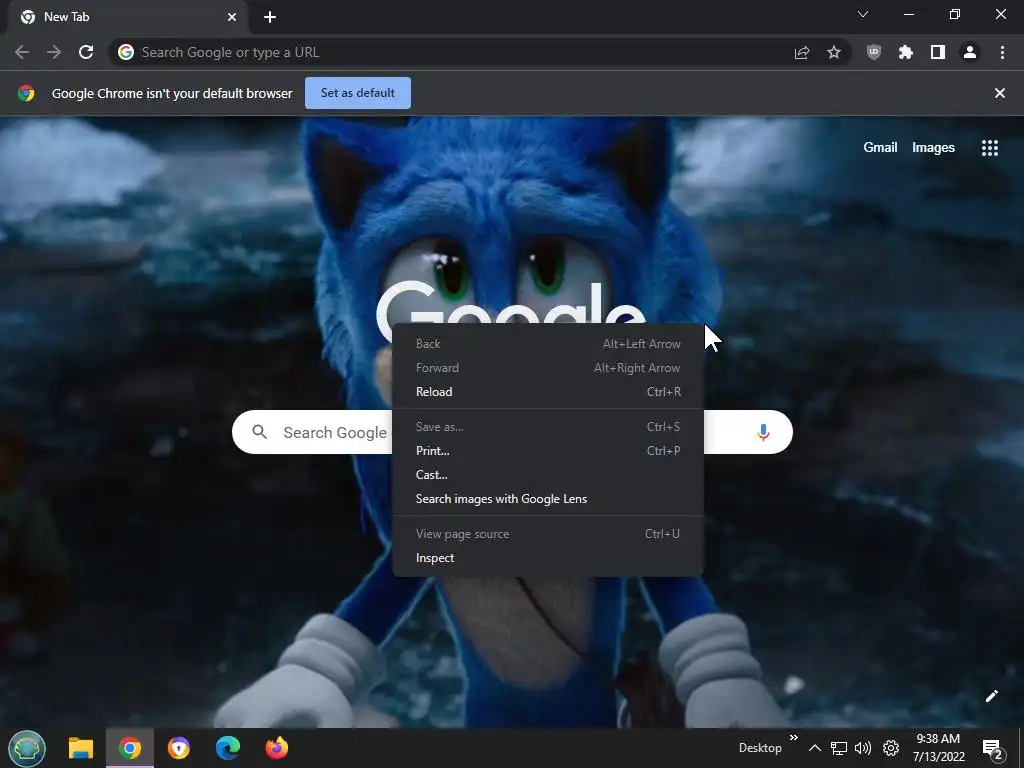Click the Google icon in address bar
This screenshot has width=1024, height=768.
pos(126,52)
